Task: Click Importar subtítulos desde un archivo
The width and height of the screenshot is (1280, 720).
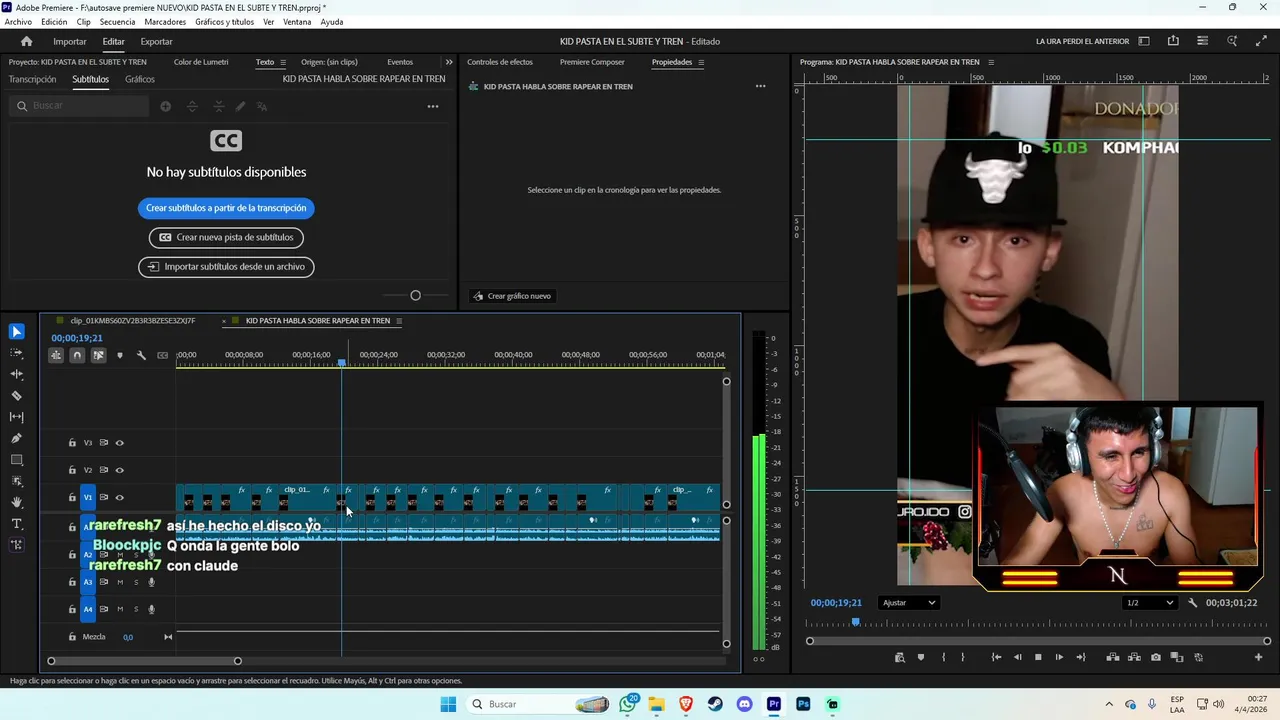Action: pyautogui.click(x=226, y=267)
